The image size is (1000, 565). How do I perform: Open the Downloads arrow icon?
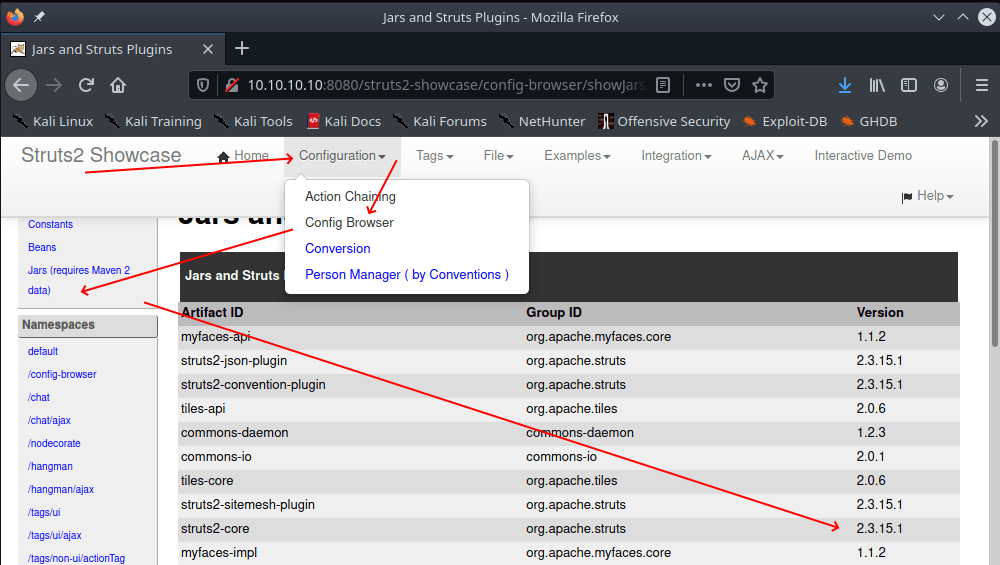845,85
